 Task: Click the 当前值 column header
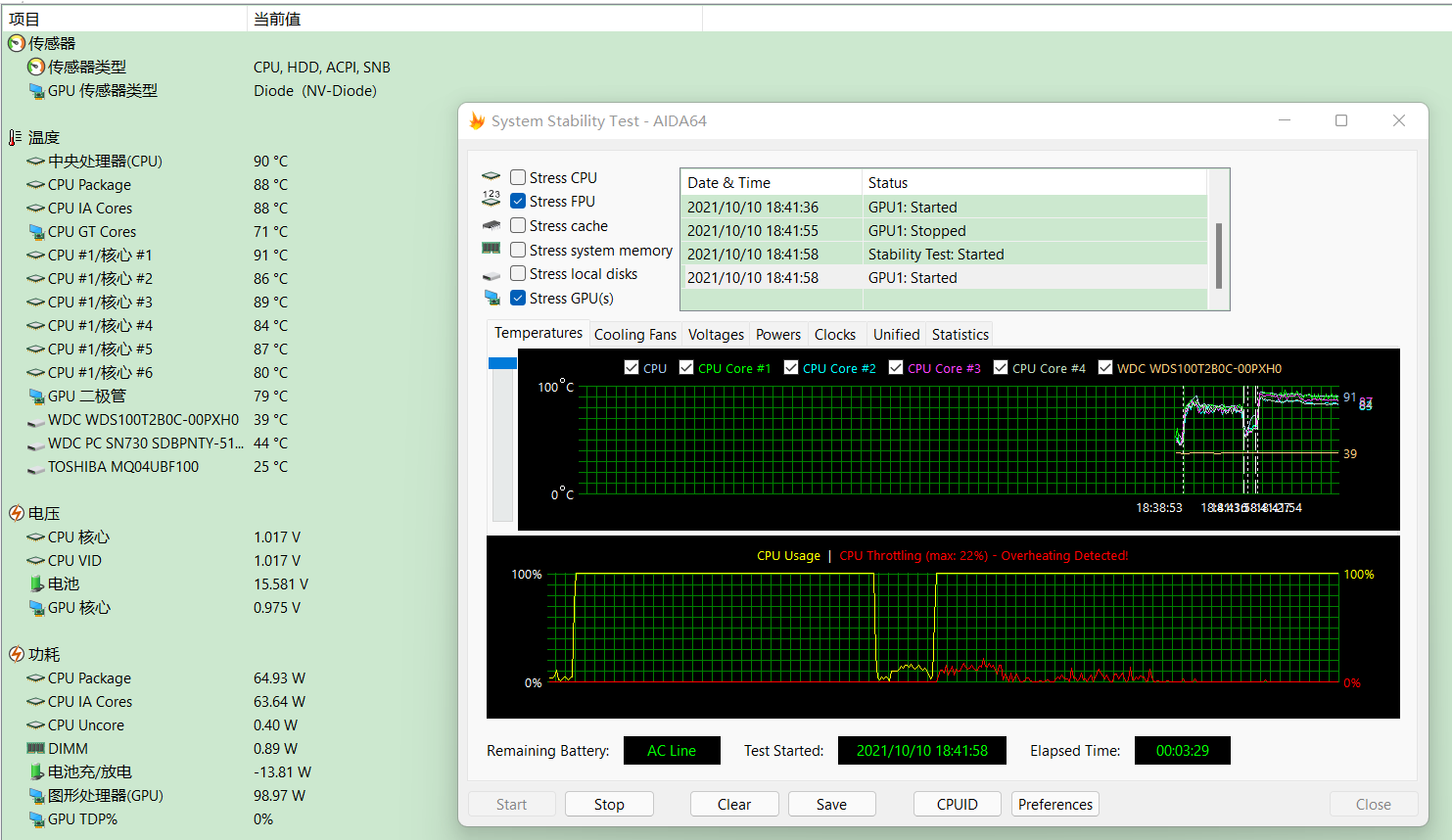475,19
